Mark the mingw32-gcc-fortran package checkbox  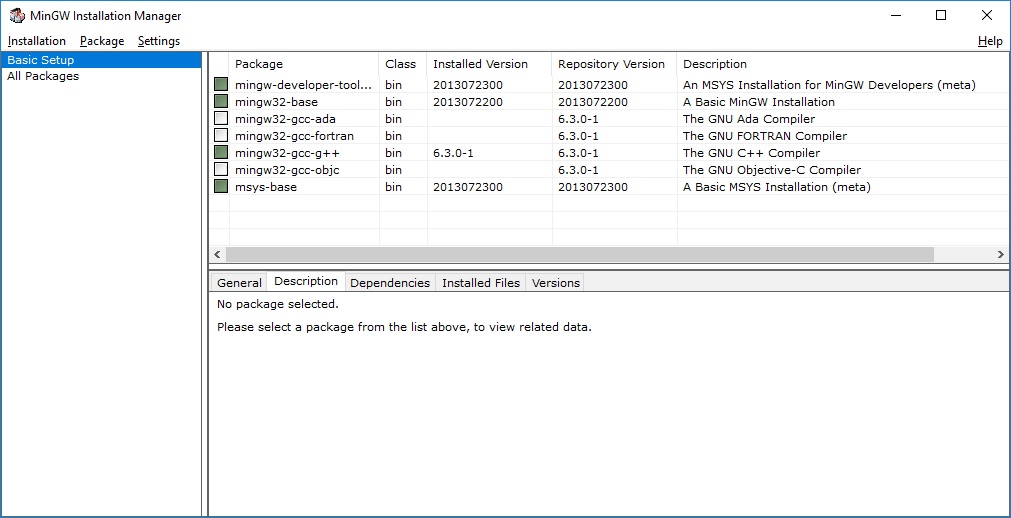221,135
